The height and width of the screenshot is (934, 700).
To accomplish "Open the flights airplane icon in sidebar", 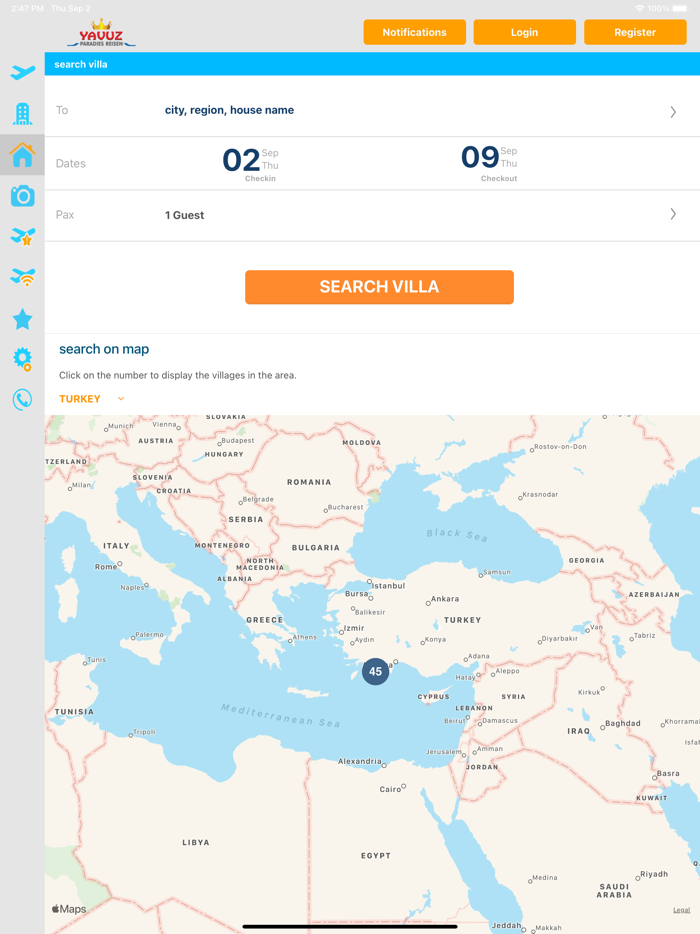I will point(23,72).
